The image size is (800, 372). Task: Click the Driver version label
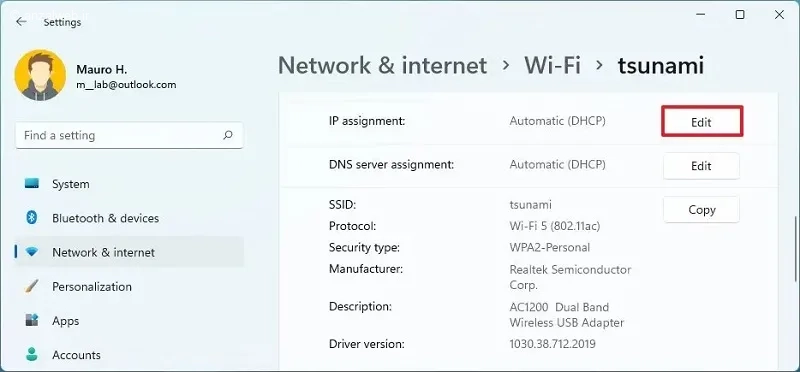367,344
